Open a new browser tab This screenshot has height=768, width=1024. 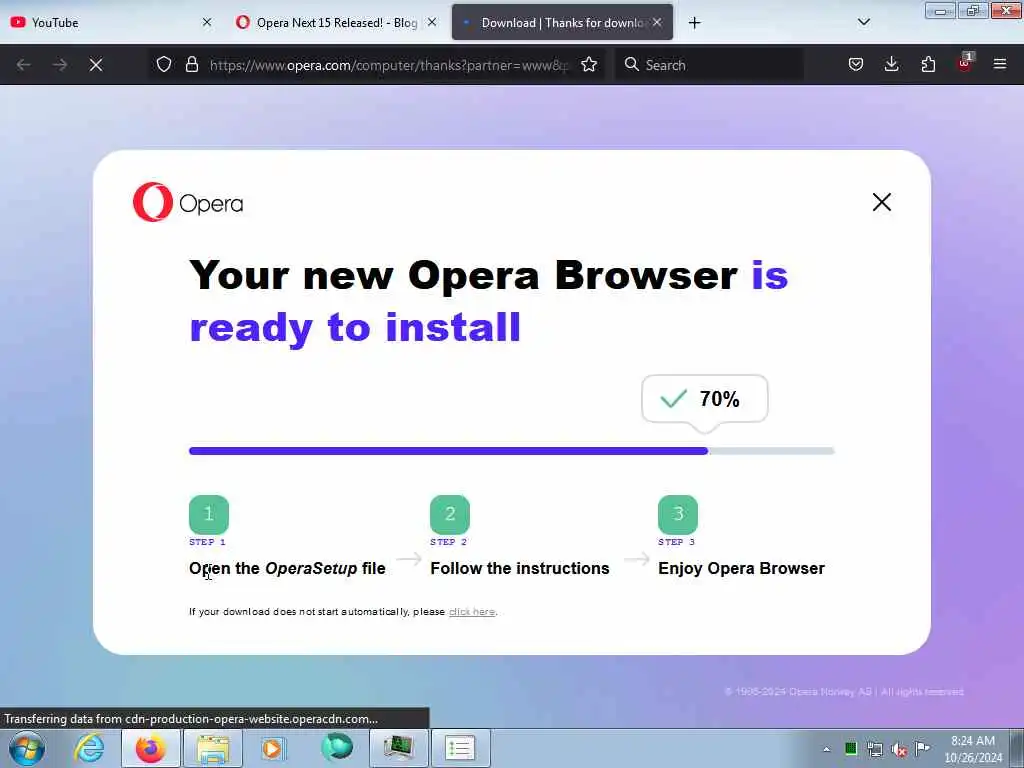coord(694,23)
